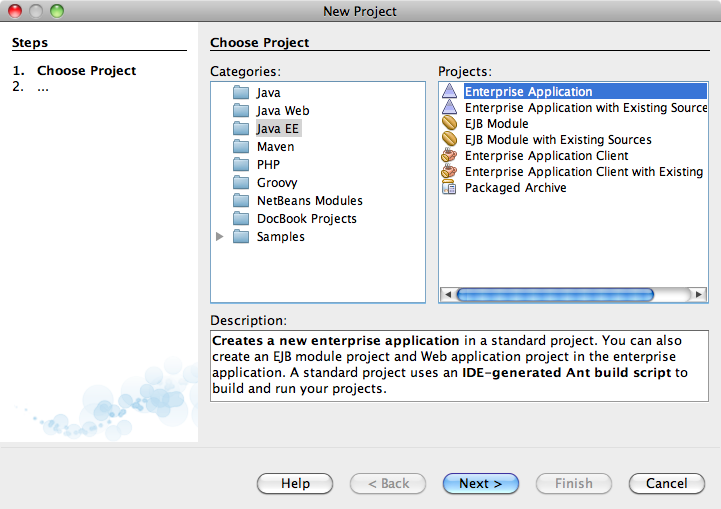Choose Enterprise Application with Existing Sources
The image size is (721, 509).
pyautogui.click(x=586, y=107)
